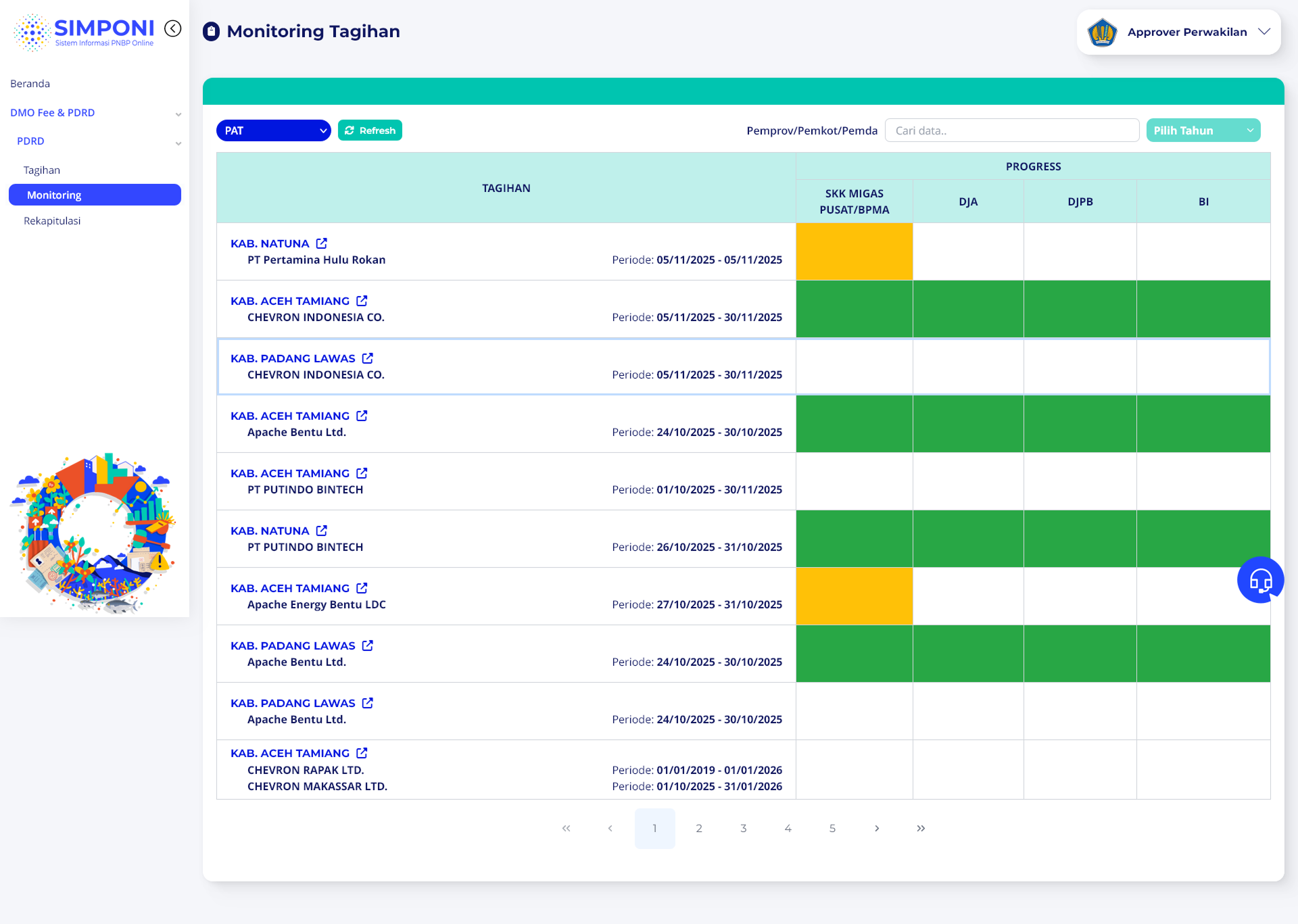Screen dimensions: 1298x924
Task: Click the DJPB column header
Action: [1080, 201]
